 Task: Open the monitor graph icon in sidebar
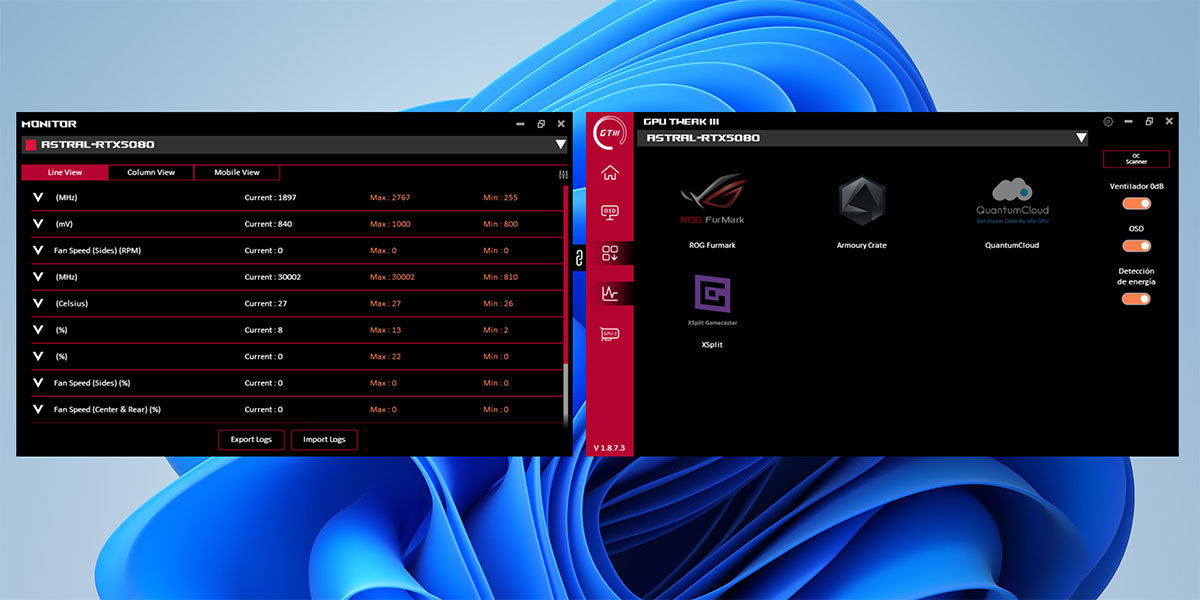click(609, 293)
